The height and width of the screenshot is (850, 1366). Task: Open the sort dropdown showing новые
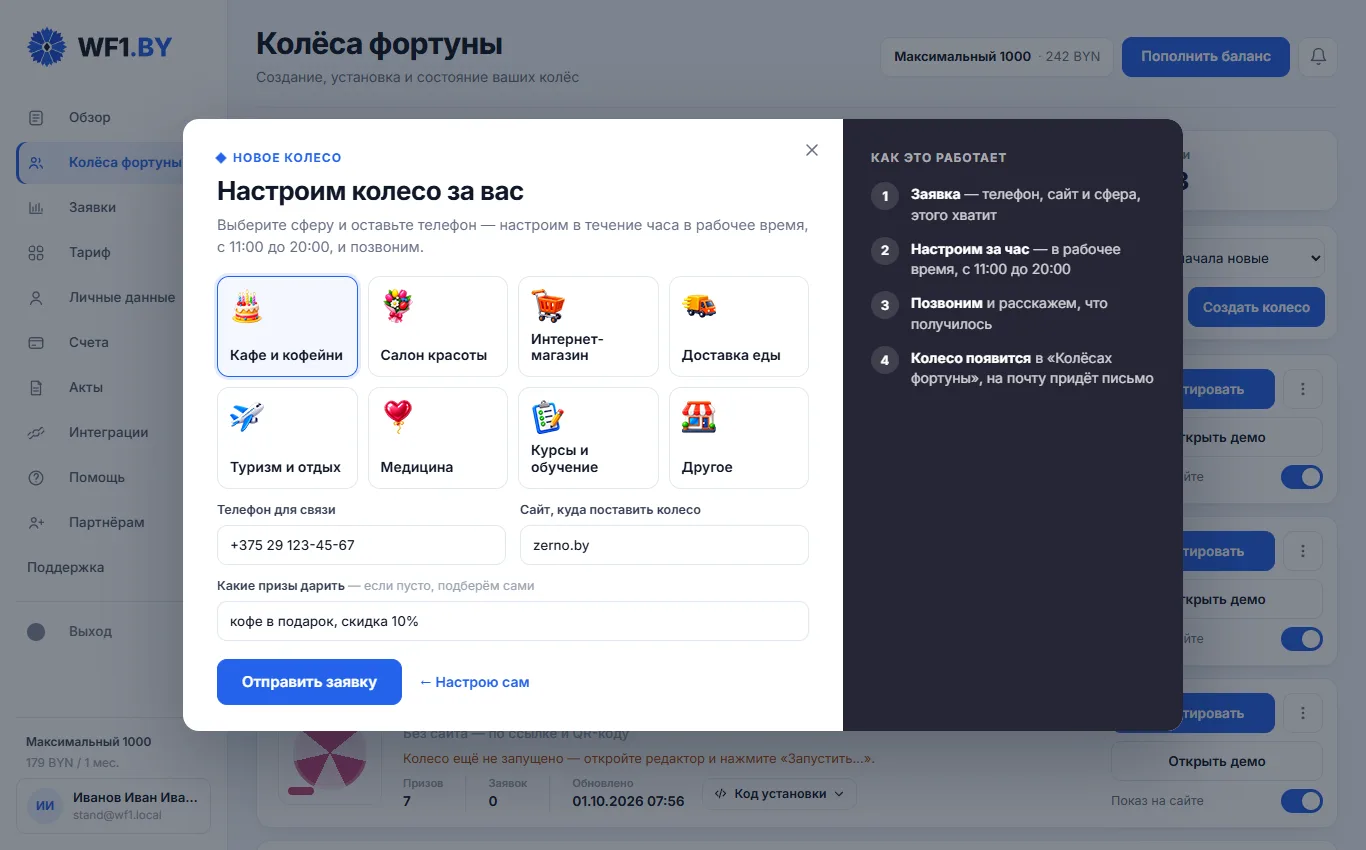click(1253, 258)
